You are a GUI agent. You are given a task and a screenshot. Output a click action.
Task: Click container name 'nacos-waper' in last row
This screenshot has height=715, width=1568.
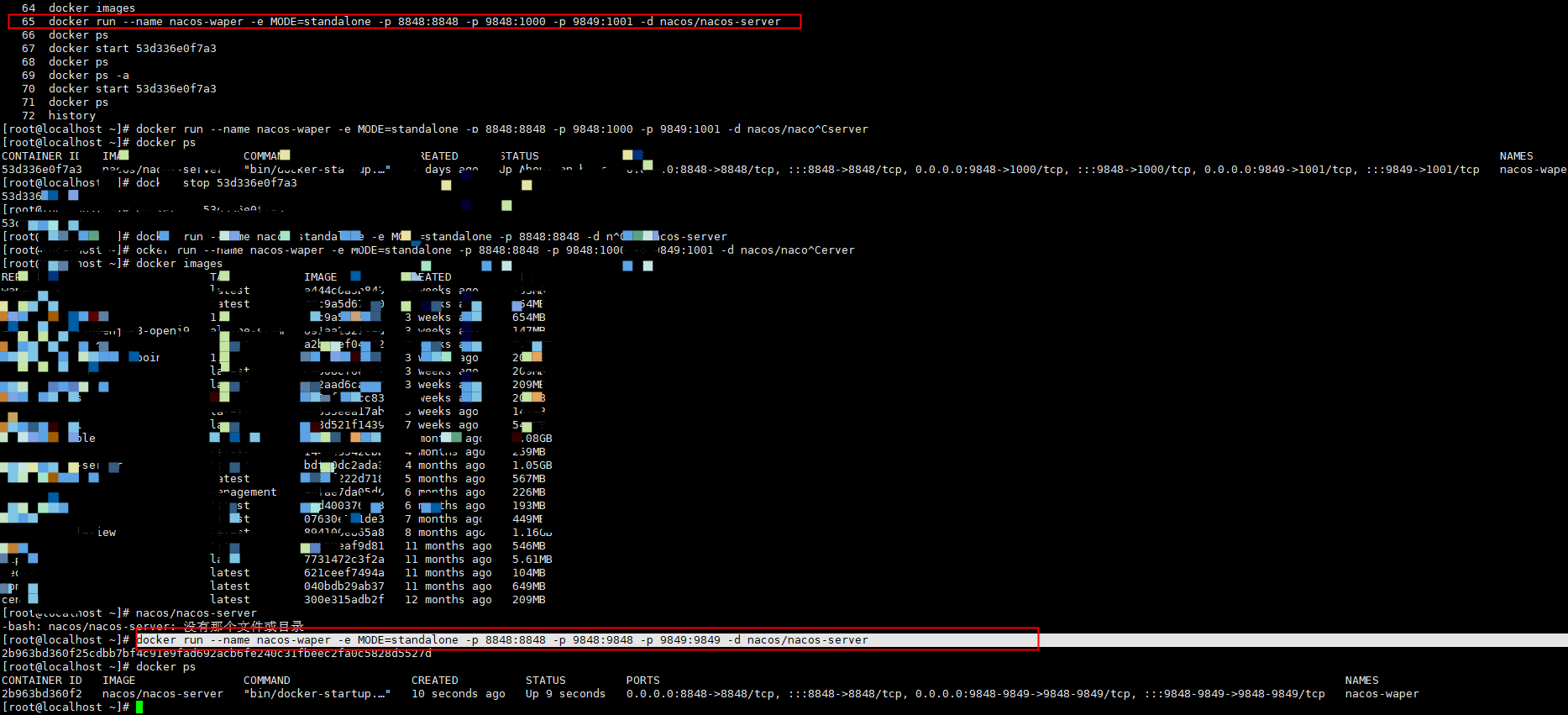click(1382, 693)
